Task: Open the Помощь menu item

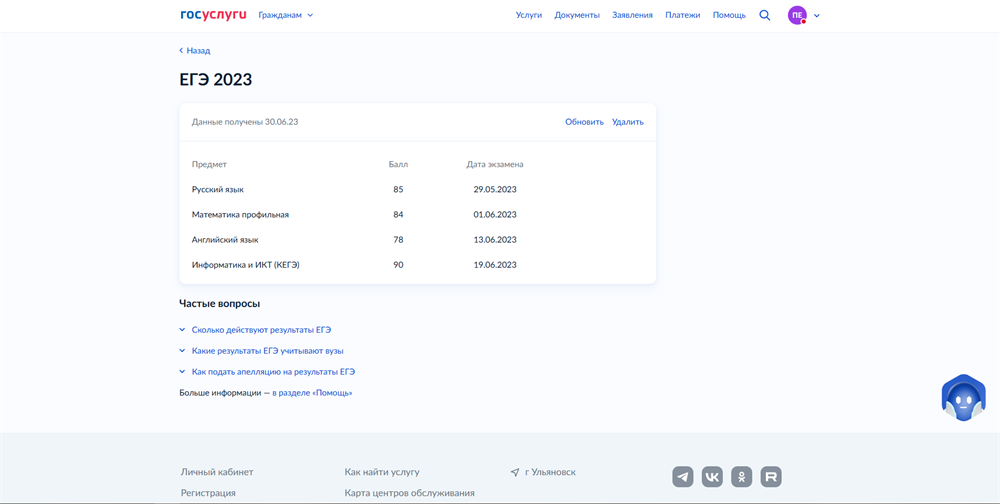Action: click(729, 15)
